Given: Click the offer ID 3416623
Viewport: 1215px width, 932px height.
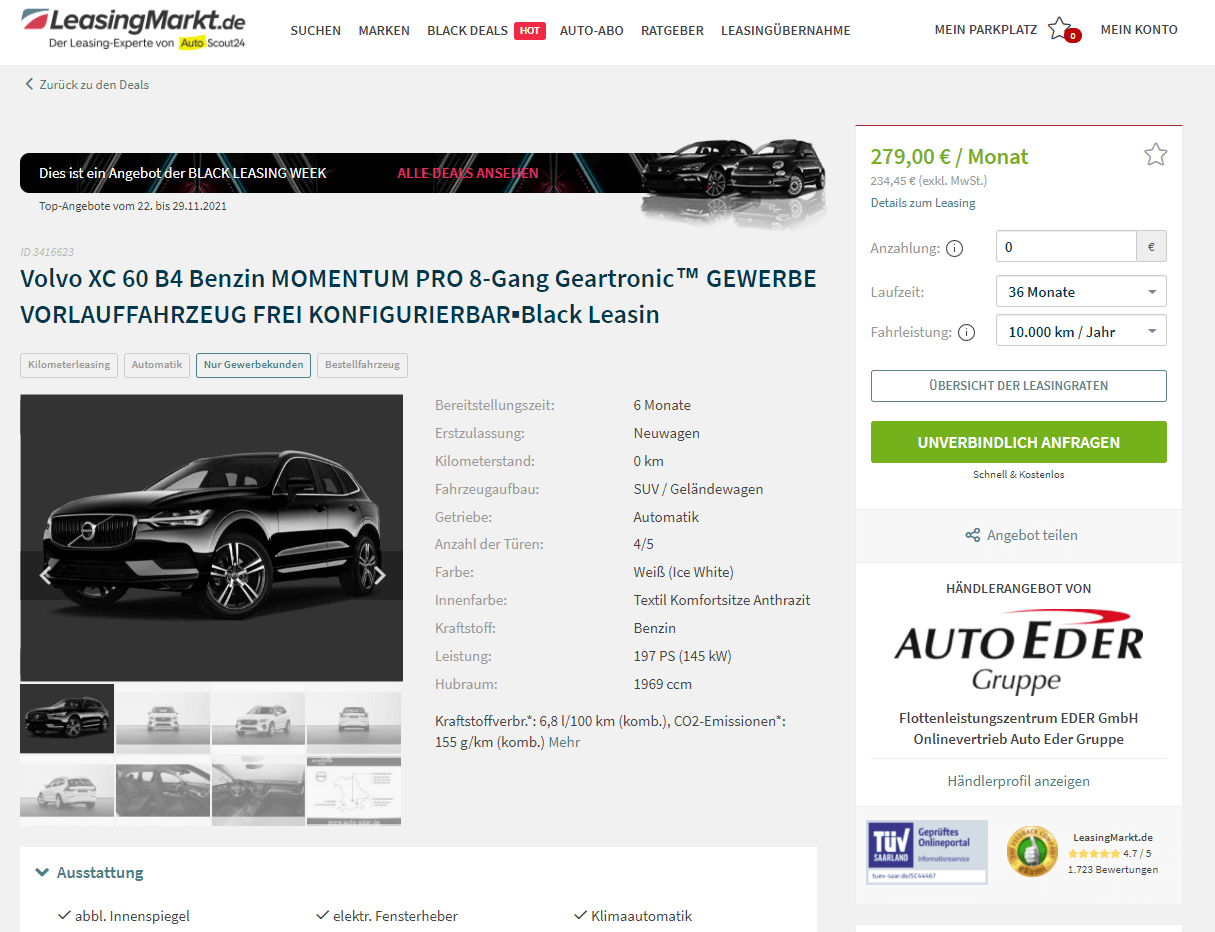Looking at the screenshot, I should [x=47, y=252].
